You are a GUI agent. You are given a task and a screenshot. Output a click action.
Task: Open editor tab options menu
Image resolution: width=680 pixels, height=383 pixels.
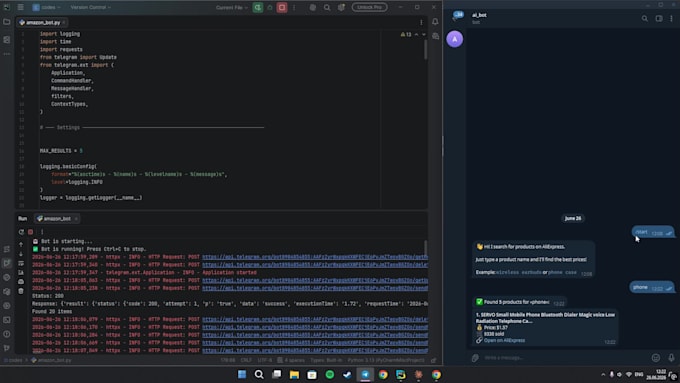(x=421, y=22)
